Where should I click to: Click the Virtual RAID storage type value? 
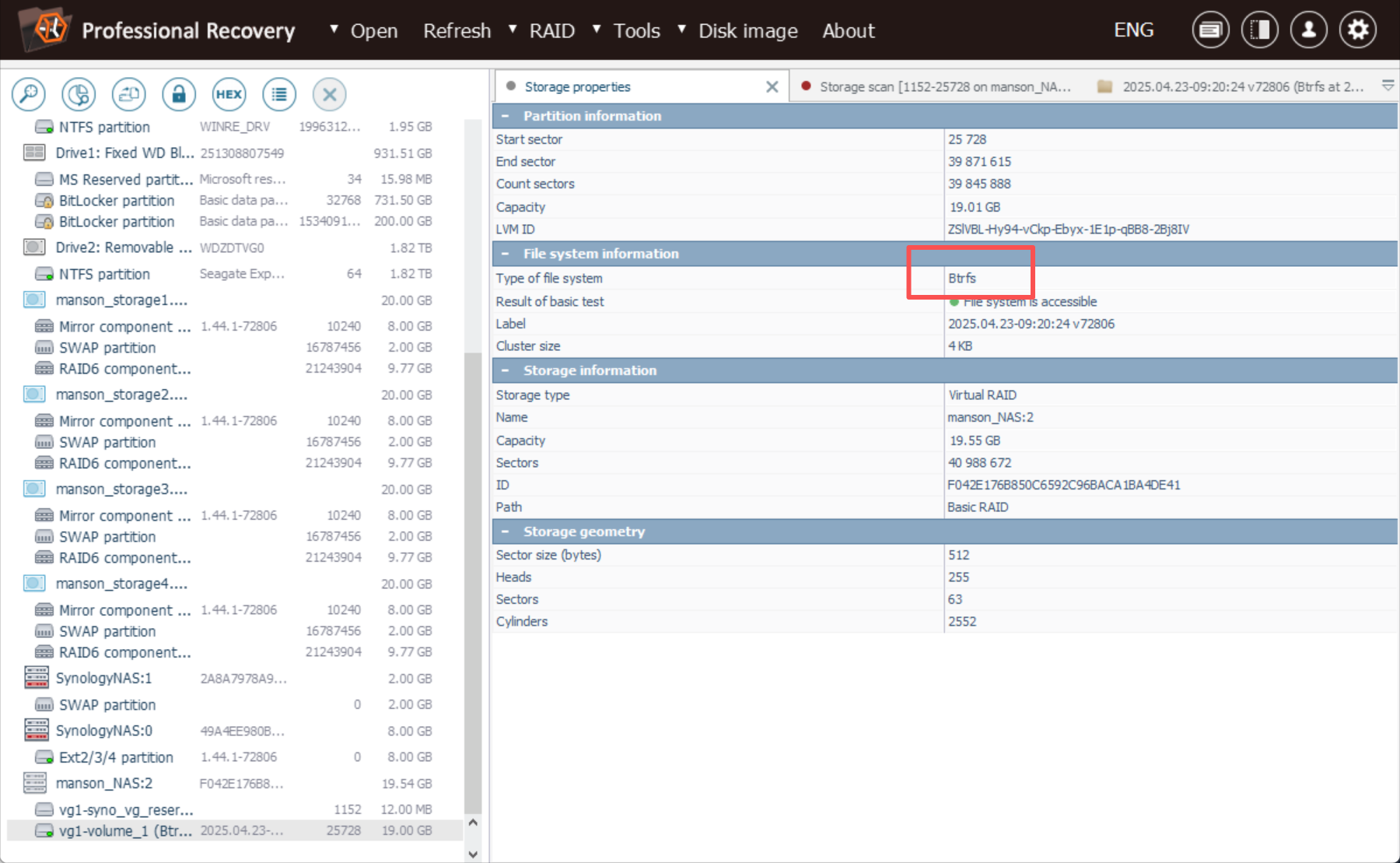tap(982, 395)
